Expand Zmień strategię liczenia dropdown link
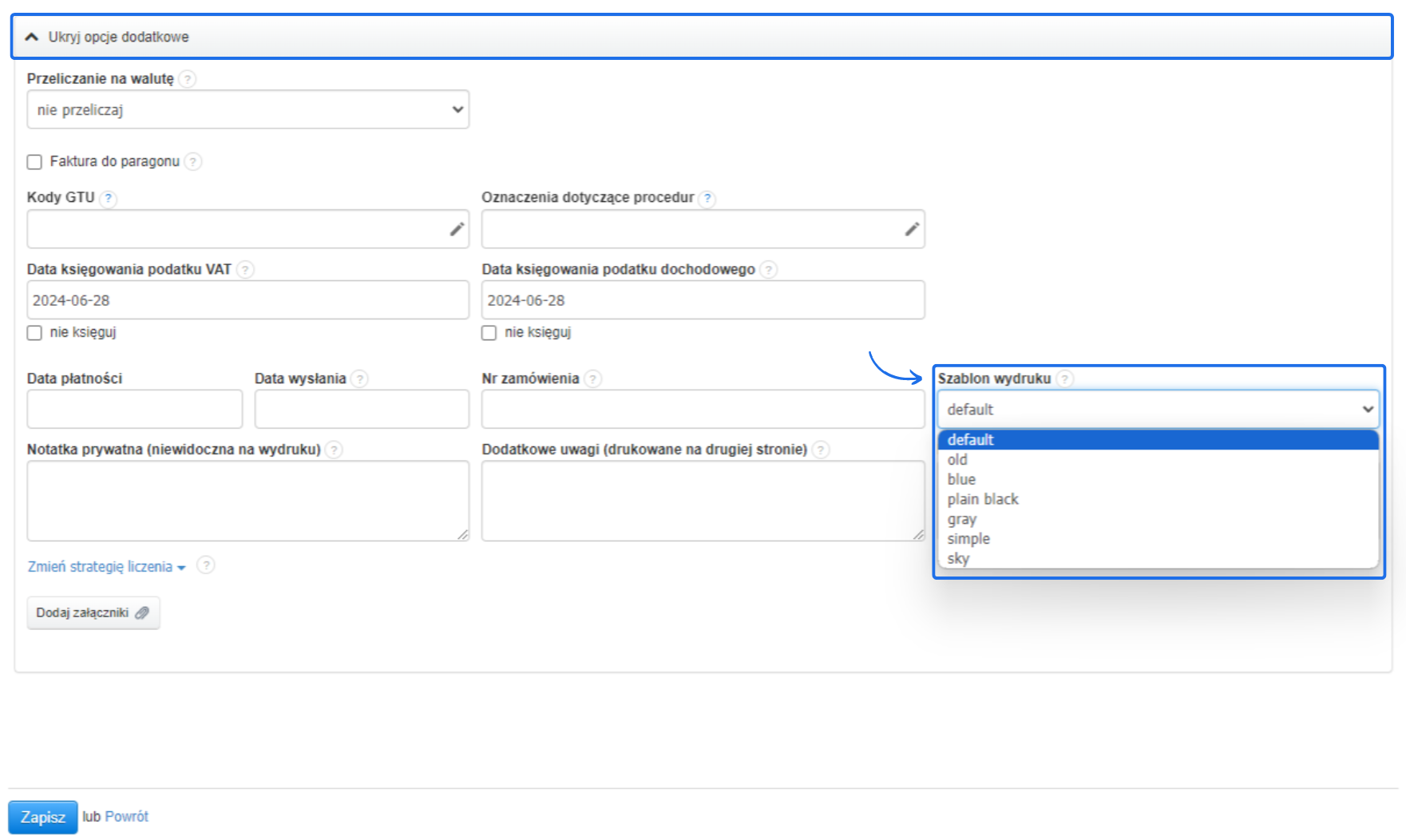This screenshot has height=840, width=1406. pyautogui.click(x=106, y=567)
